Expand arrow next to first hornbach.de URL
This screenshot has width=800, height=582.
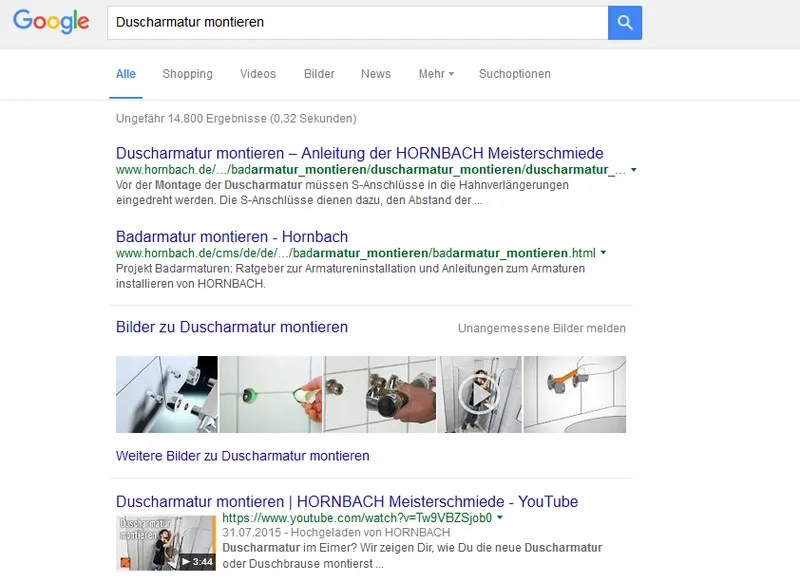point(634,170)
